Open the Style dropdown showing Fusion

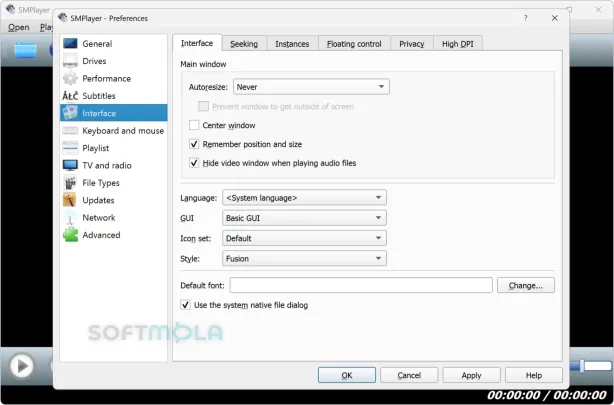[304, 259]
